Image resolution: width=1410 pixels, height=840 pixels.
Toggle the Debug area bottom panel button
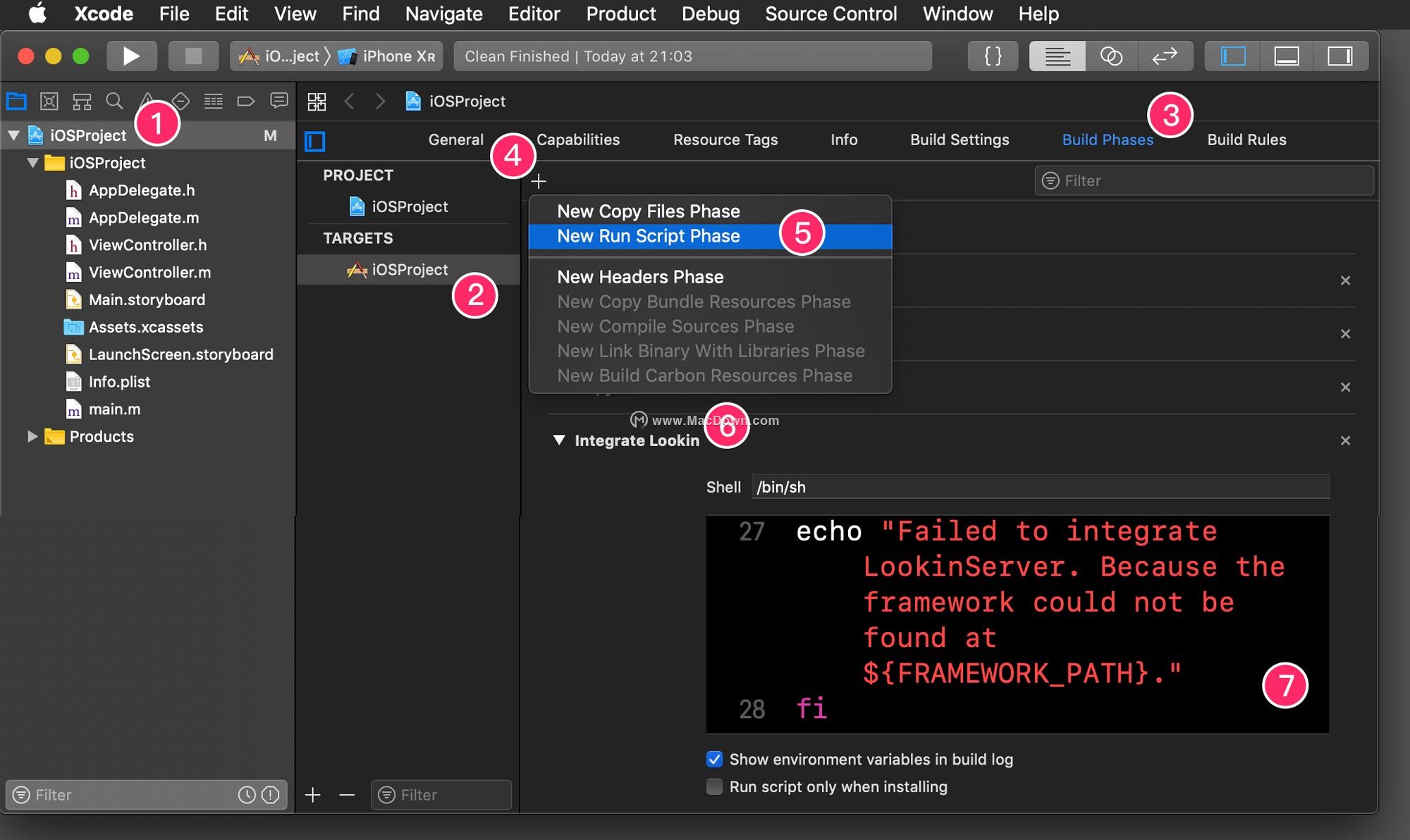[1287, 56]
